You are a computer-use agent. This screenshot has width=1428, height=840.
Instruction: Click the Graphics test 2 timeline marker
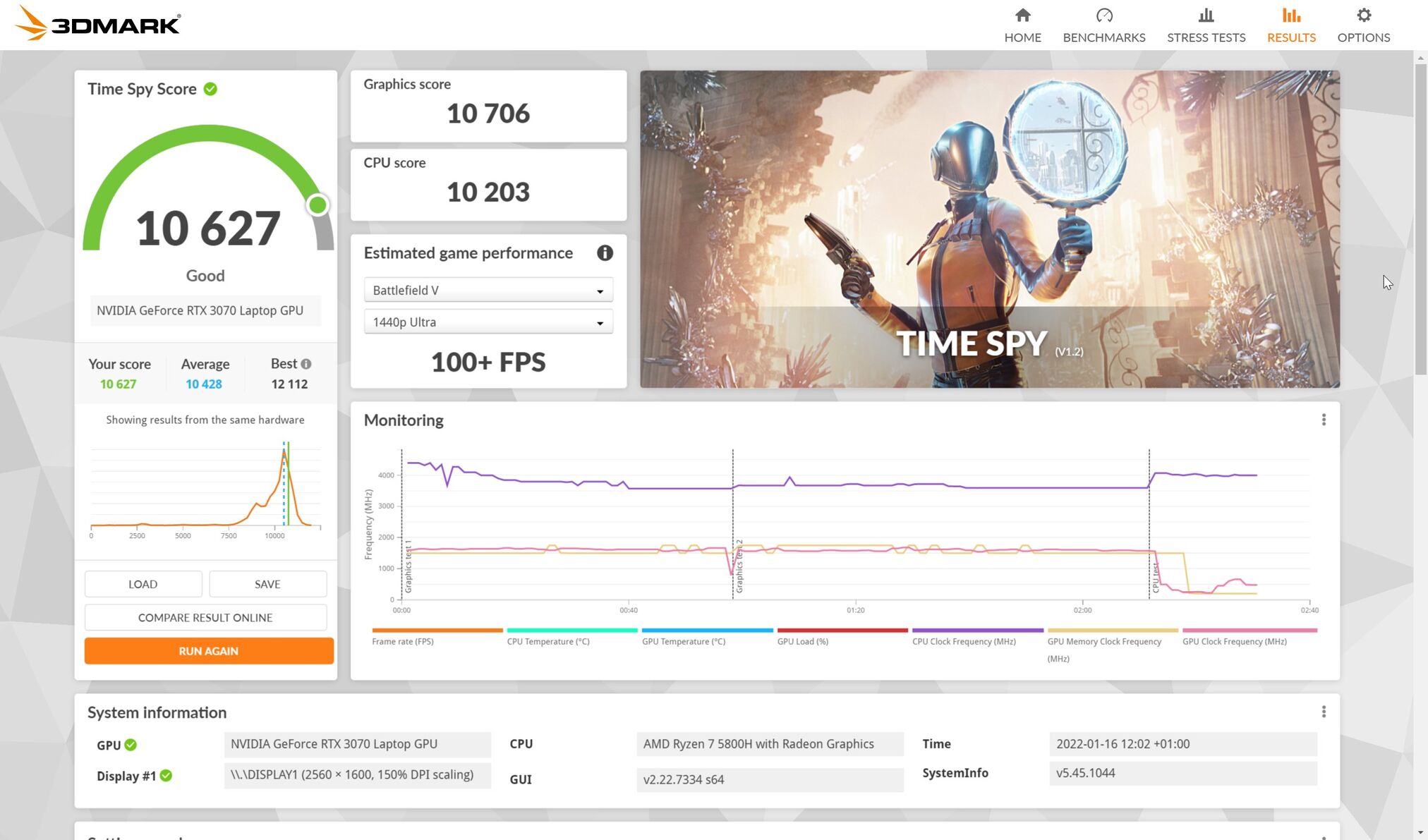click(739, 566)
